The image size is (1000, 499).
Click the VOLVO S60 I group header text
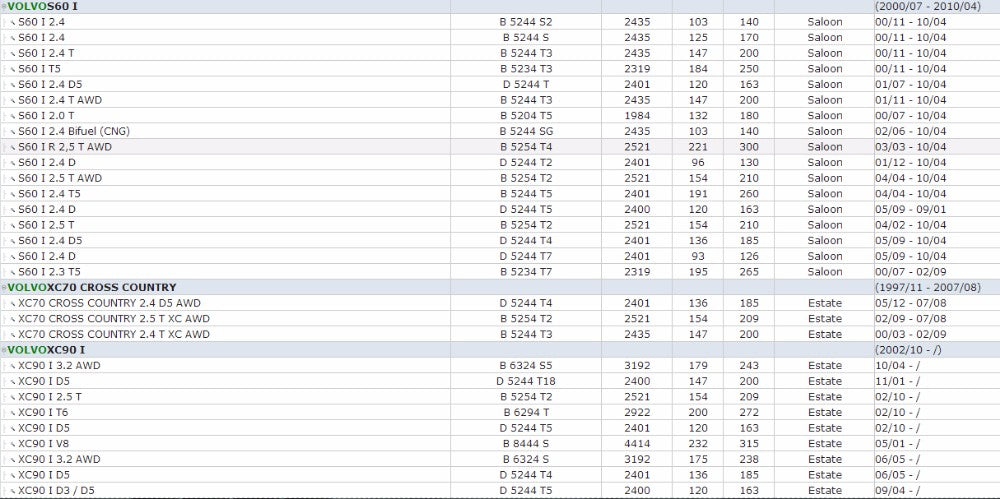point(43,6)
